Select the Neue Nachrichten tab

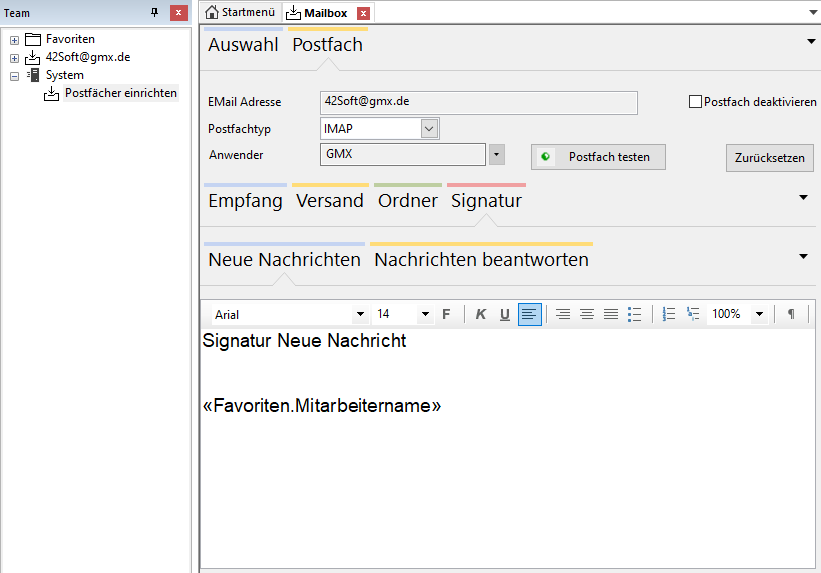point(284,260)
